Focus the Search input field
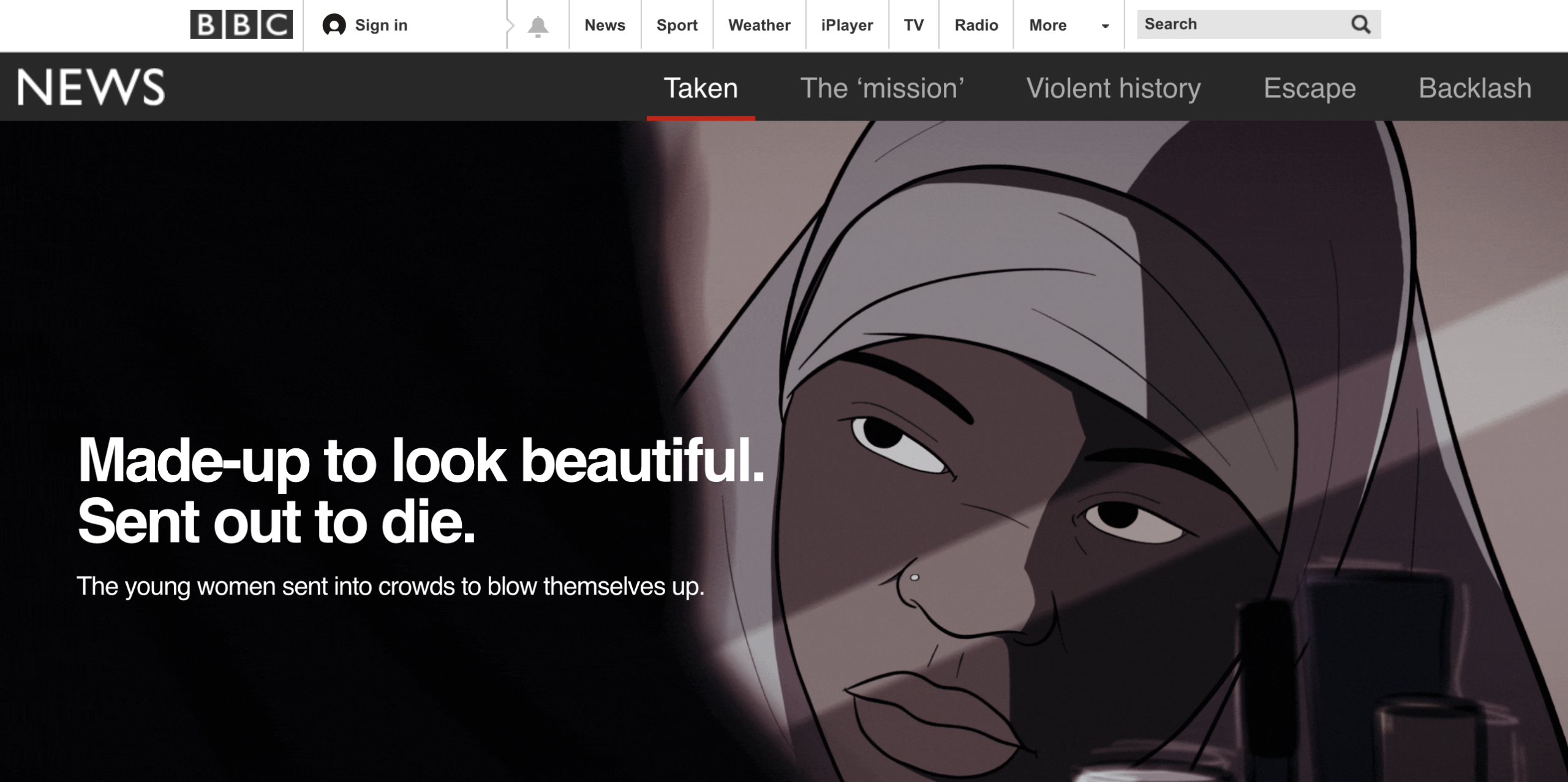1568x782 pixels. [x=1237, y=24]
